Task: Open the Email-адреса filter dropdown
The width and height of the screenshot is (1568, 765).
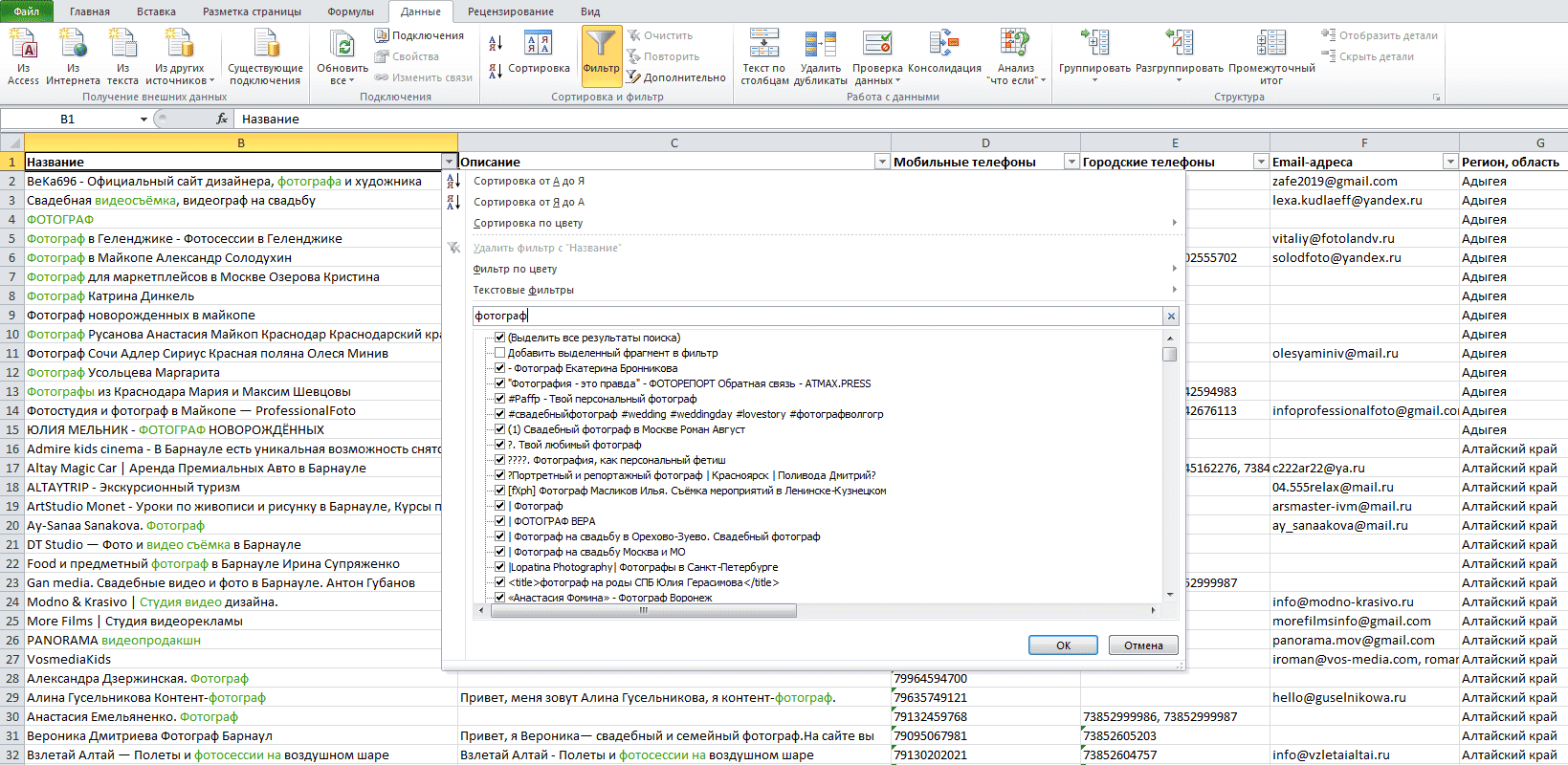Action: [x=1450, y=162]
